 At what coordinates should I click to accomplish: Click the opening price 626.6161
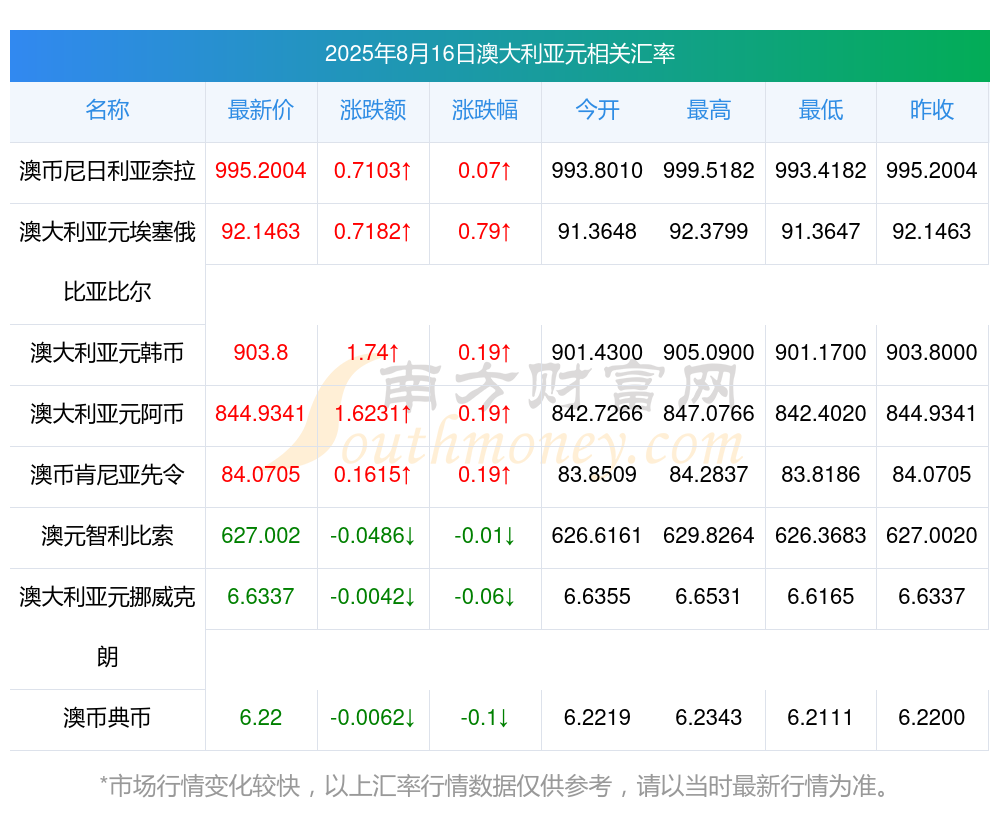point(597,536)
